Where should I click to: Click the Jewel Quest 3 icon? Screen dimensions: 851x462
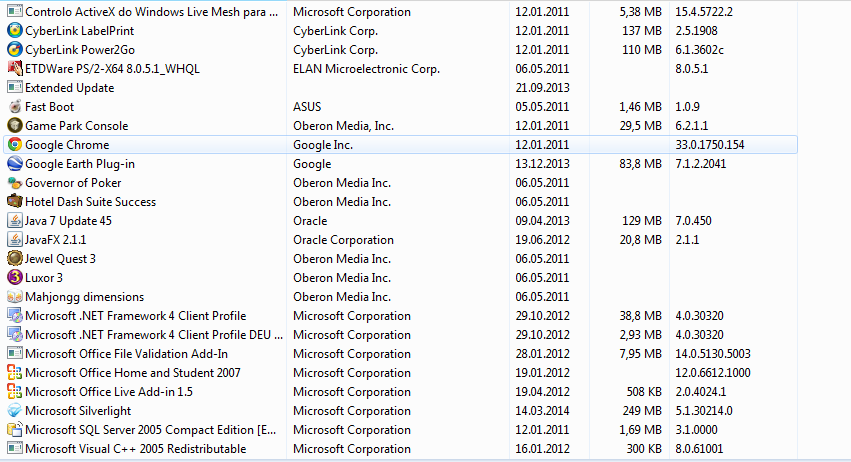tap(14, 259)
